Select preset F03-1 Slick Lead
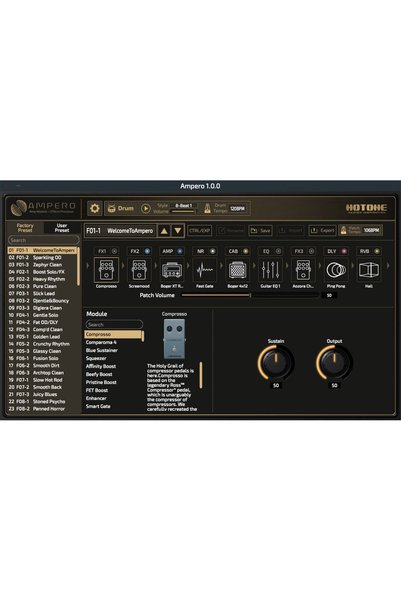 42,294
